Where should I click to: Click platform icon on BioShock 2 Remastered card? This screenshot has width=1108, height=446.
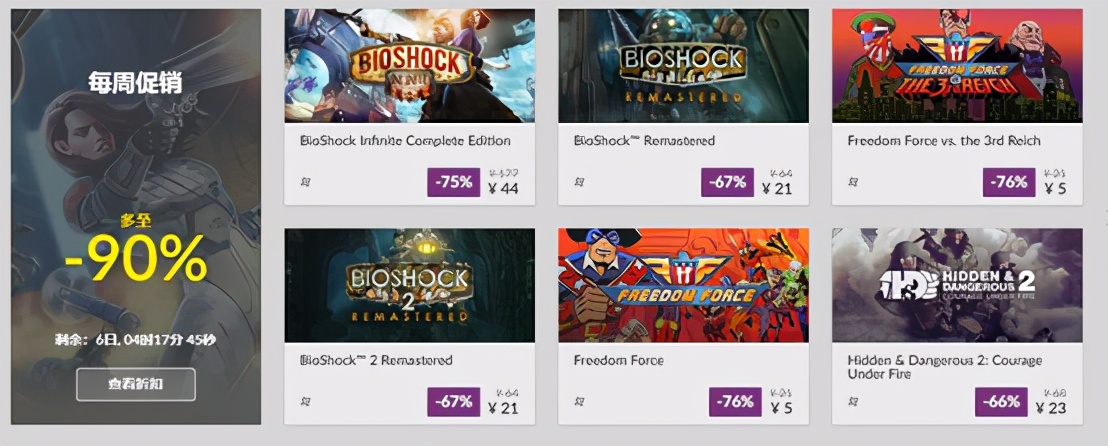click(x=305, y=402)
